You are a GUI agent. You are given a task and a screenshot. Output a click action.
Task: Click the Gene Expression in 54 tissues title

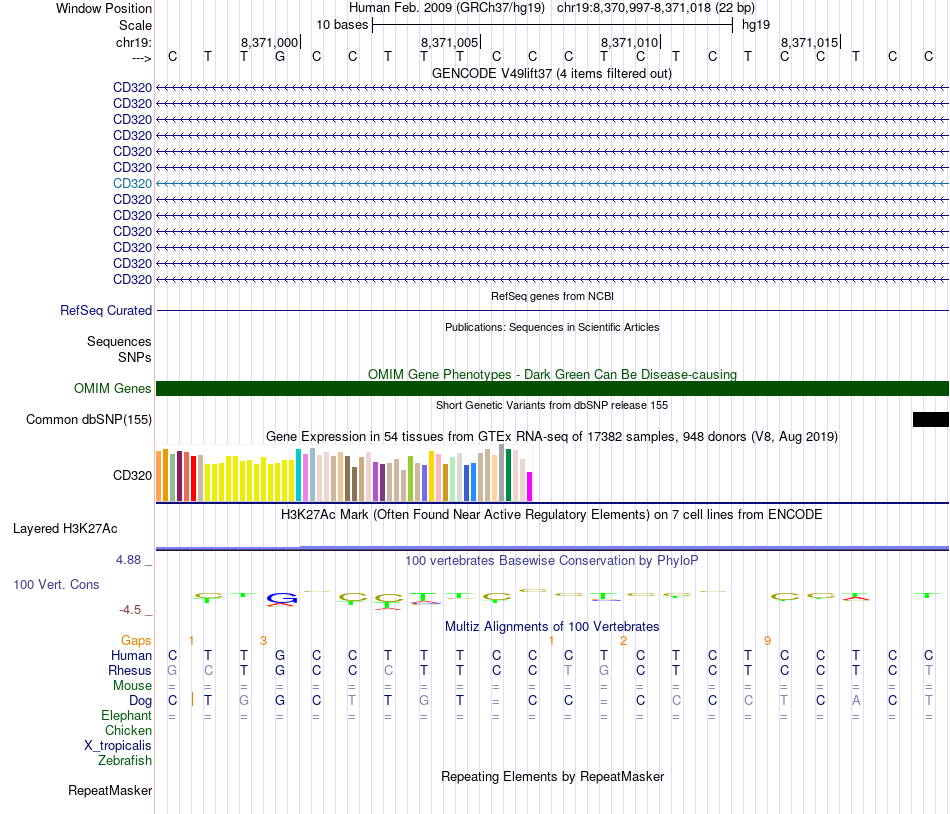tap(552, 436)
